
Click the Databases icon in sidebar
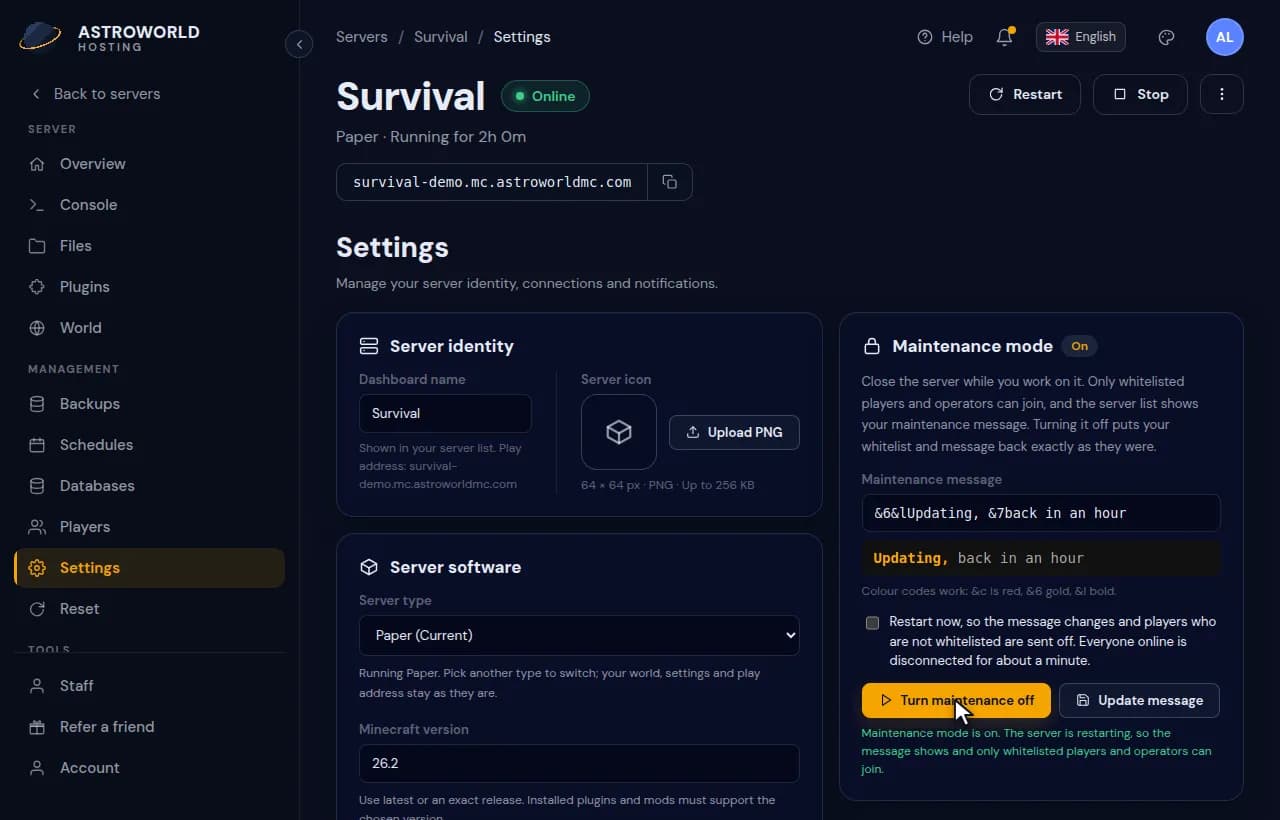(x=37, y=486)
